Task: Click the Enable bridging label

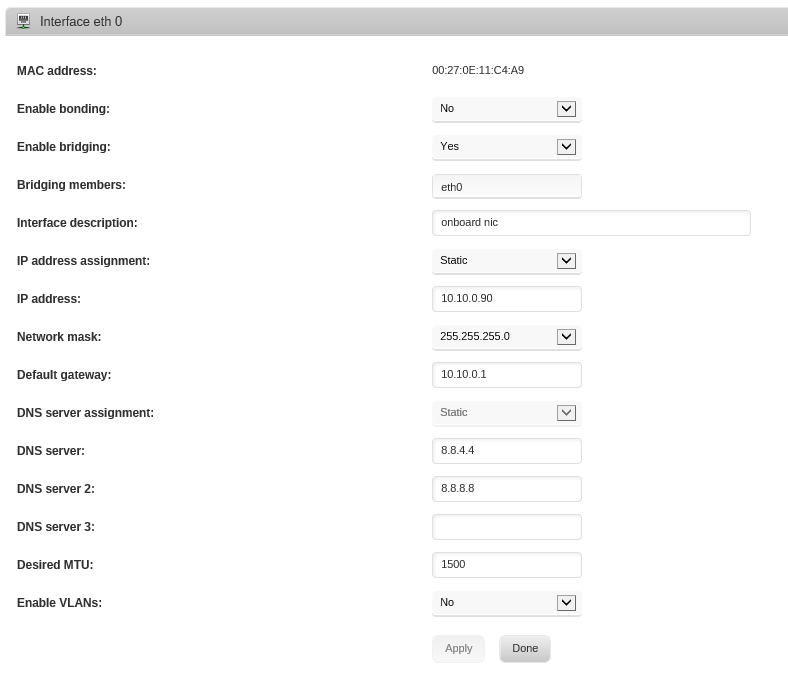Action: (x=64, y=147)
